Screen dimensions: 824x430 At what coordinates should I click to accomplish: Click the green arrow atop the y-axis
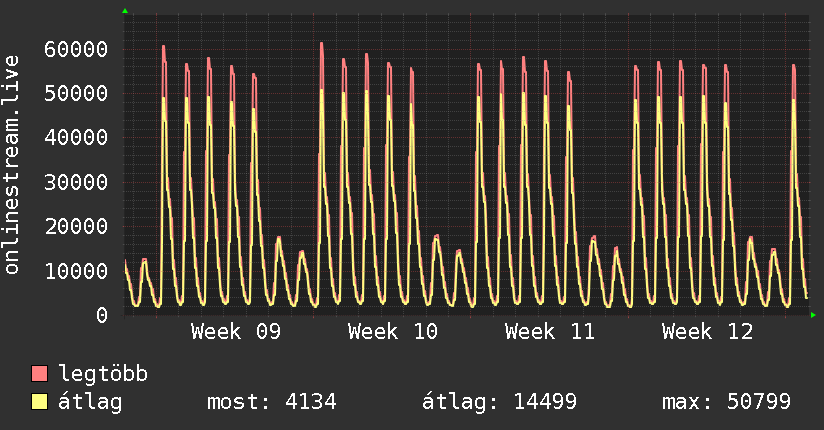coord(125,11)
